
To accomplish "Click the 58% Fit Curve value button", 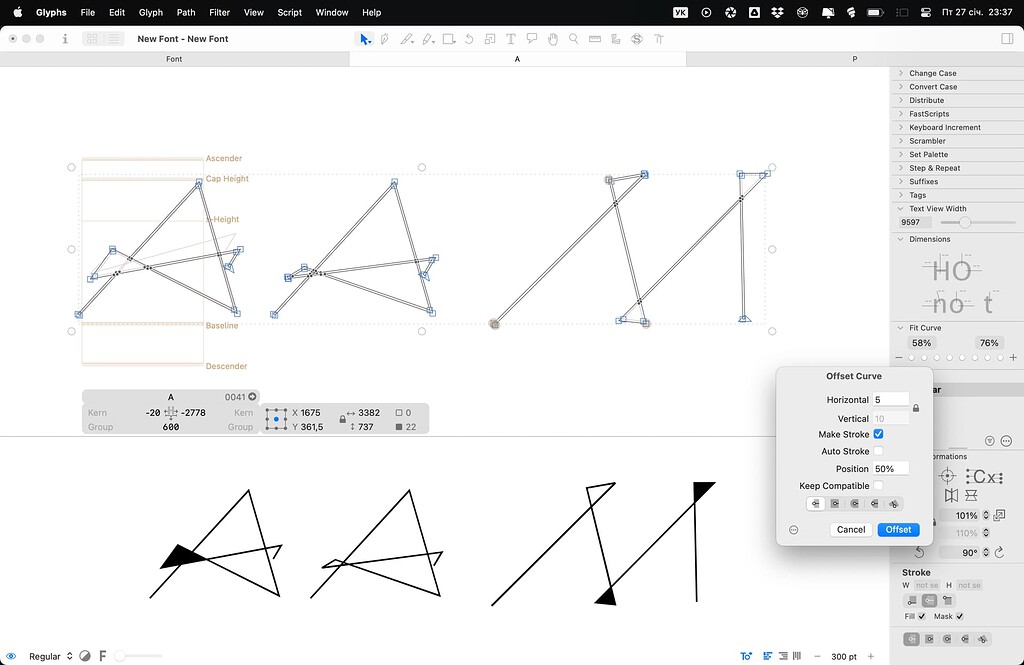I will pos(921,343).
